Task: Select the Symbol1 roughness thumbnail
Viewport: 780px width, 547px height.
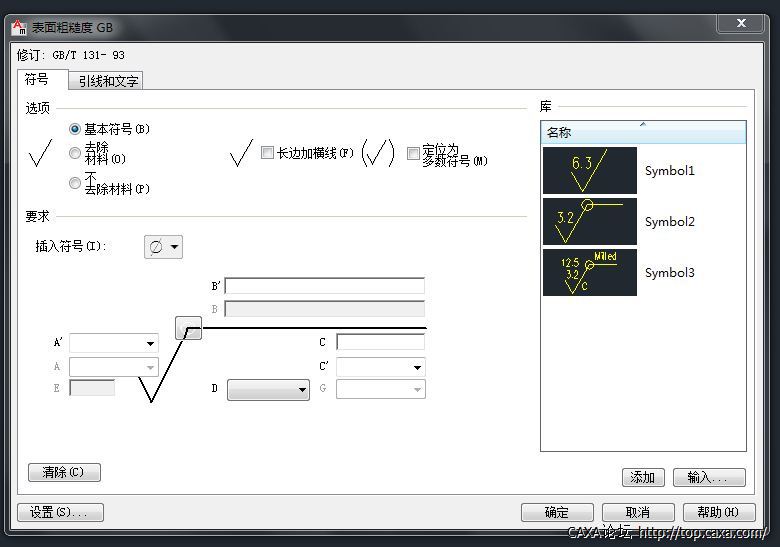Action: 589,170
